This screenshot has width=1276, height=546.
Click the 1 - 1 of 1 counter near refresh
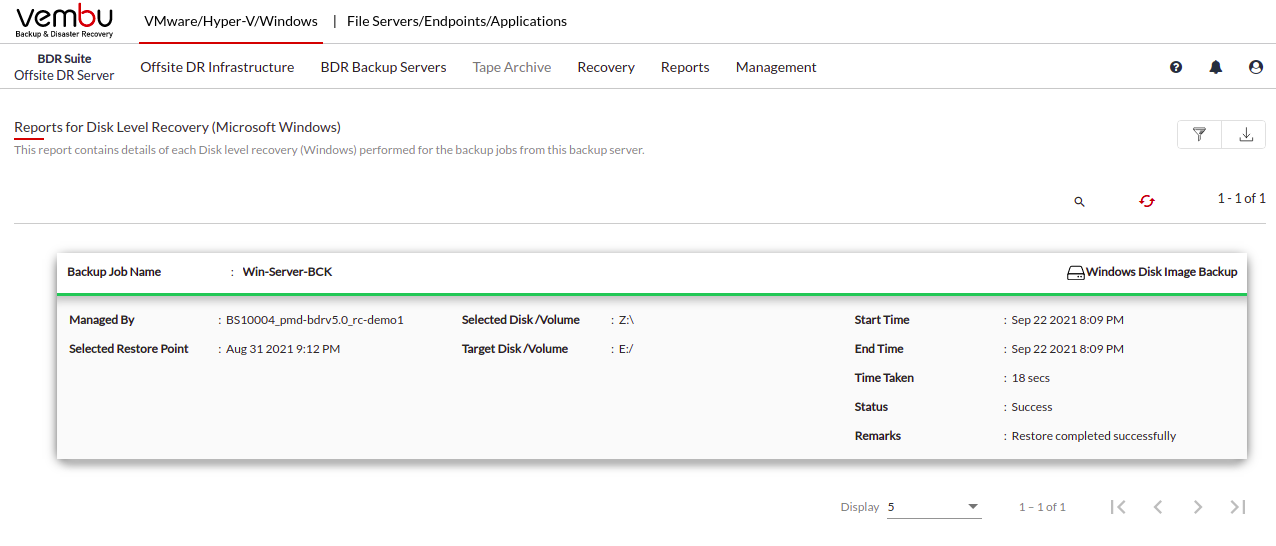point(1241,198)
